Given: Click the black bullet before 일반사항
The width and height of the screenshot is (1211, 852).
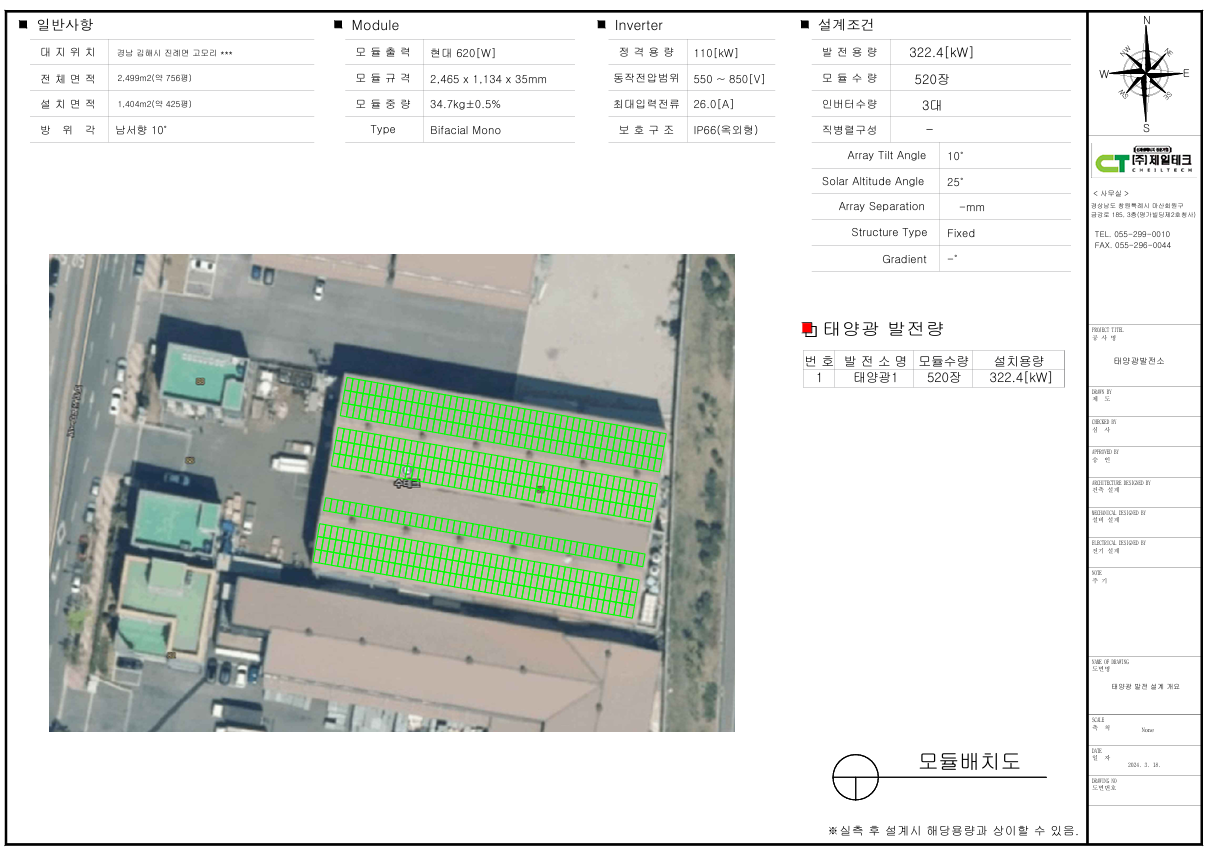Looking at the screenshot, I should pyautogui.click(x=24, y=25).
